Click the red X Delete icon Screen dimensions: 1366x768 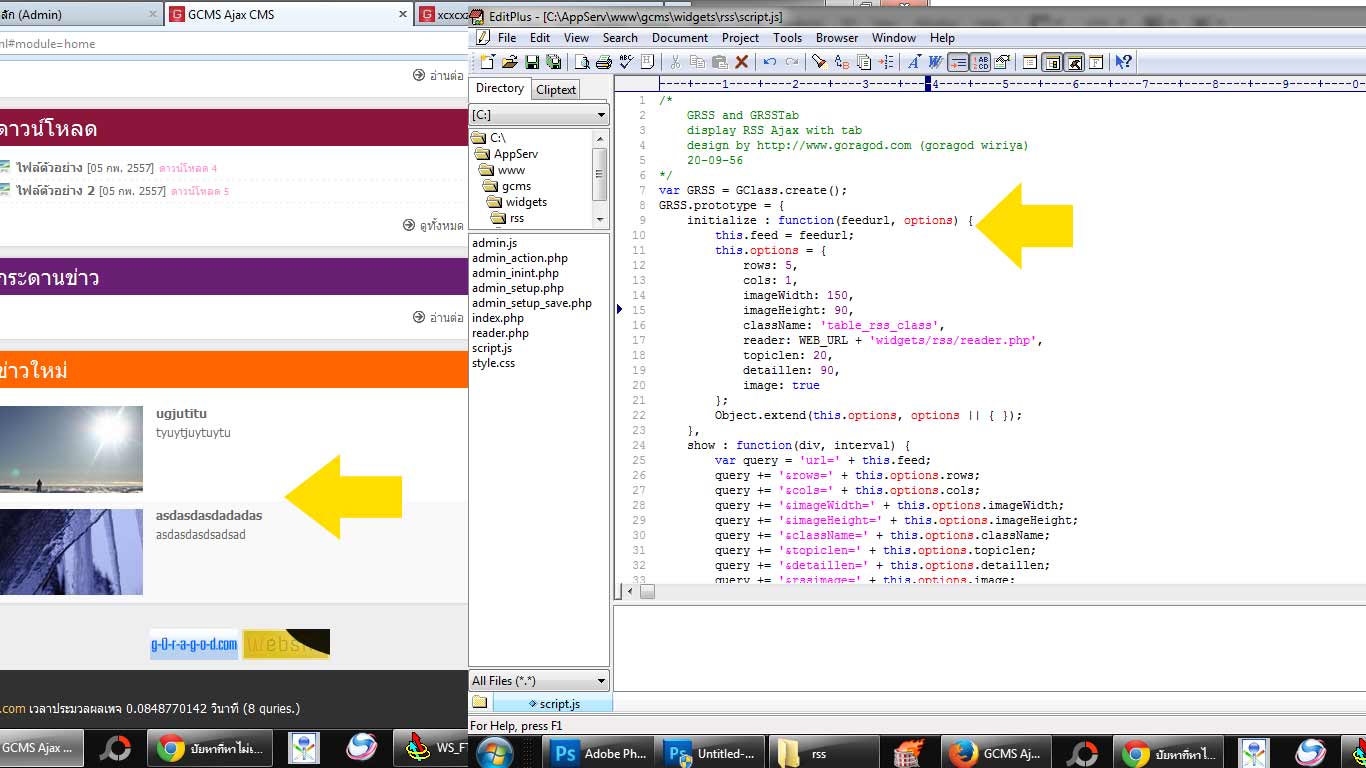click(x=741, y=62)
